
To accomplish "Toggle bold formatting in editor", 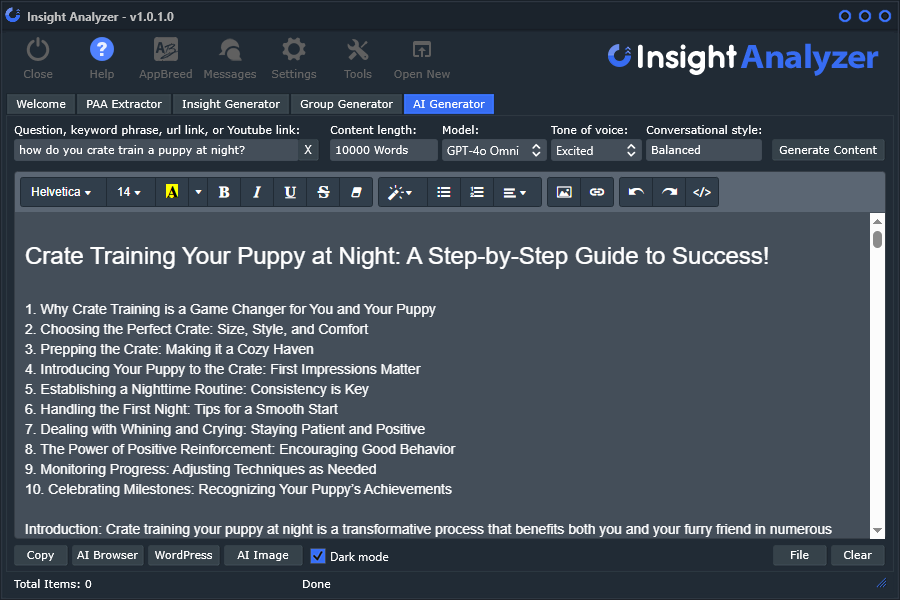I will [224, 192].
